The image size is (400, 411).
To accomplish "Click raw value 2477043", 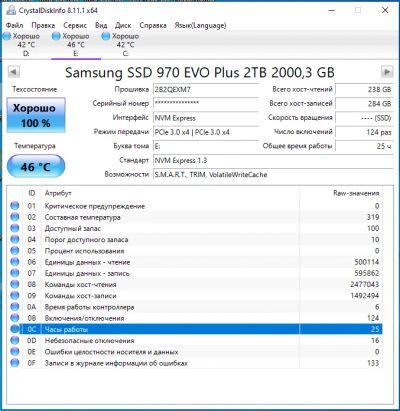I will [x=365, y=285].
